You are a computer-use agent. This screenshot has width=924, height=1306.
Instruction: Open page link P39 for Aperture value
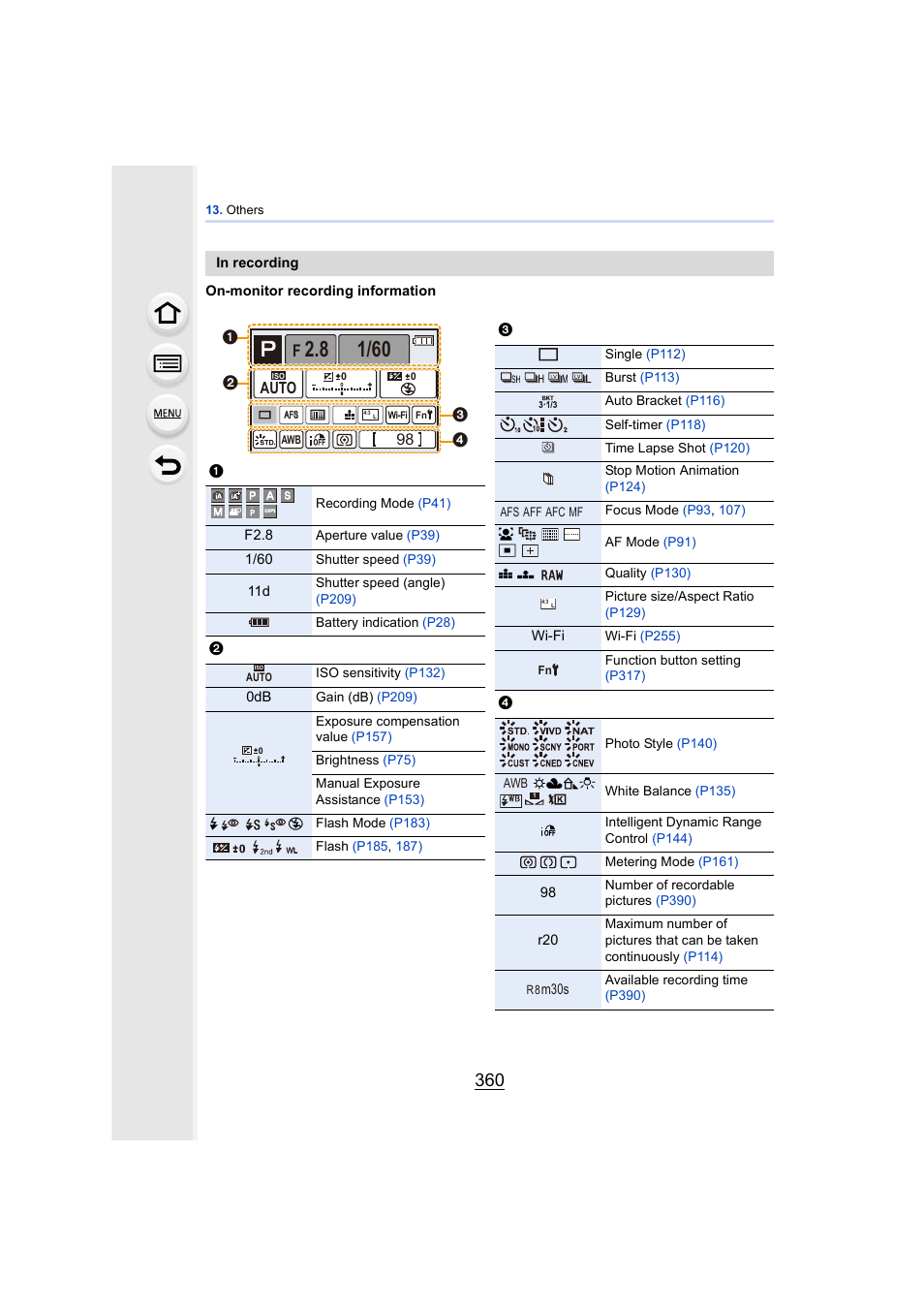click(x=423, y=536)
